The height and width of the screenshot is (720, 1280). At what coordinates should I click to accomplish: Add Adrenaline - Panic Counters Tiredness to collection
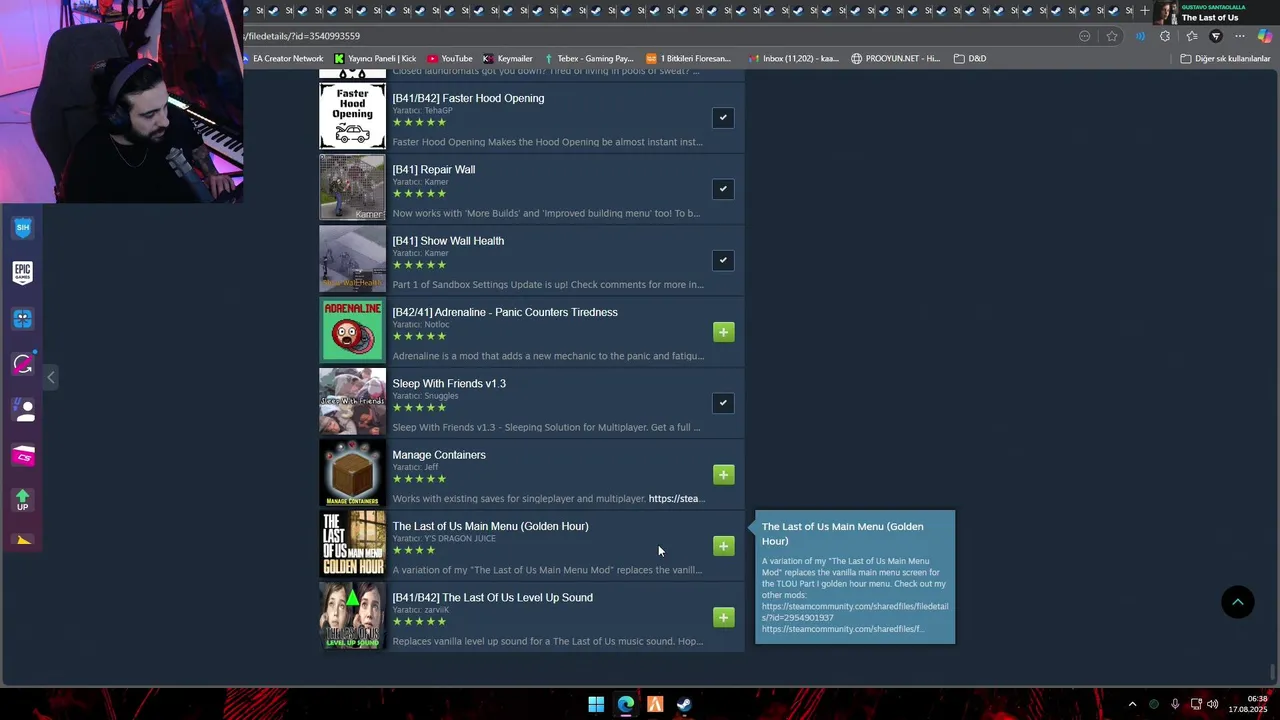(x=723, y=332)
